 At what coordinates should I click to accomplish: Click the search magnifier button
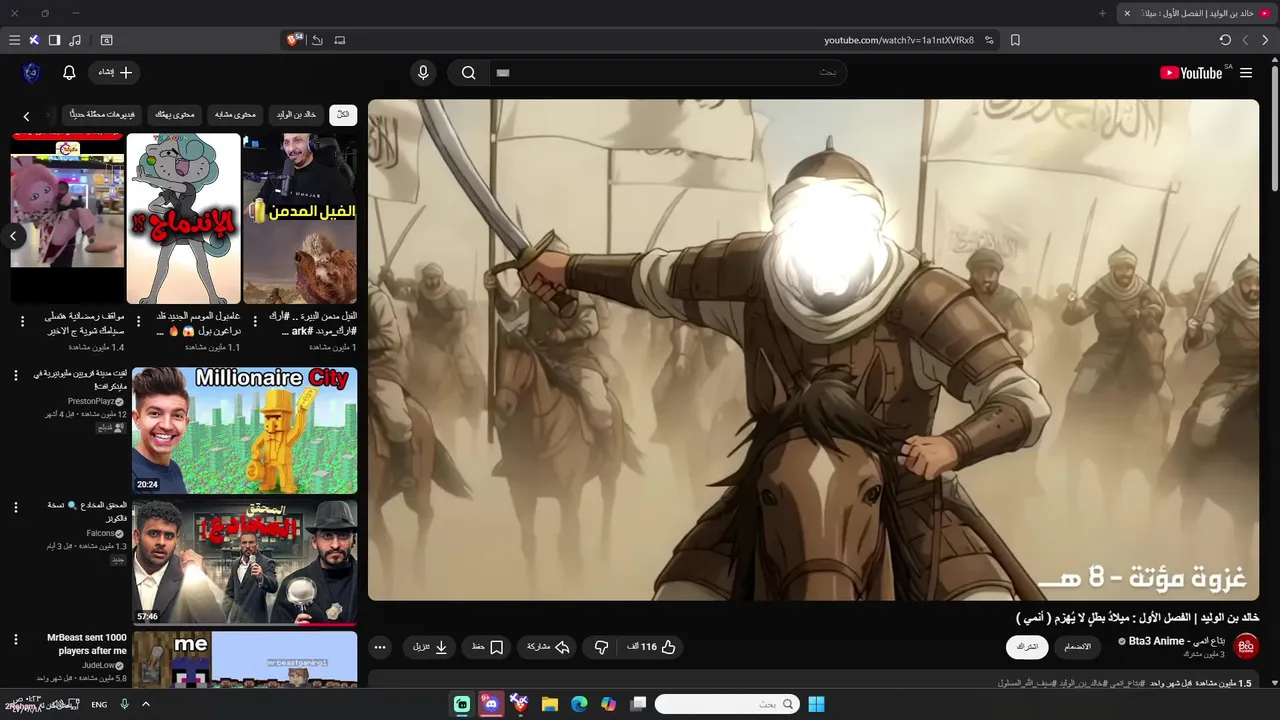(x=468, y=72)
